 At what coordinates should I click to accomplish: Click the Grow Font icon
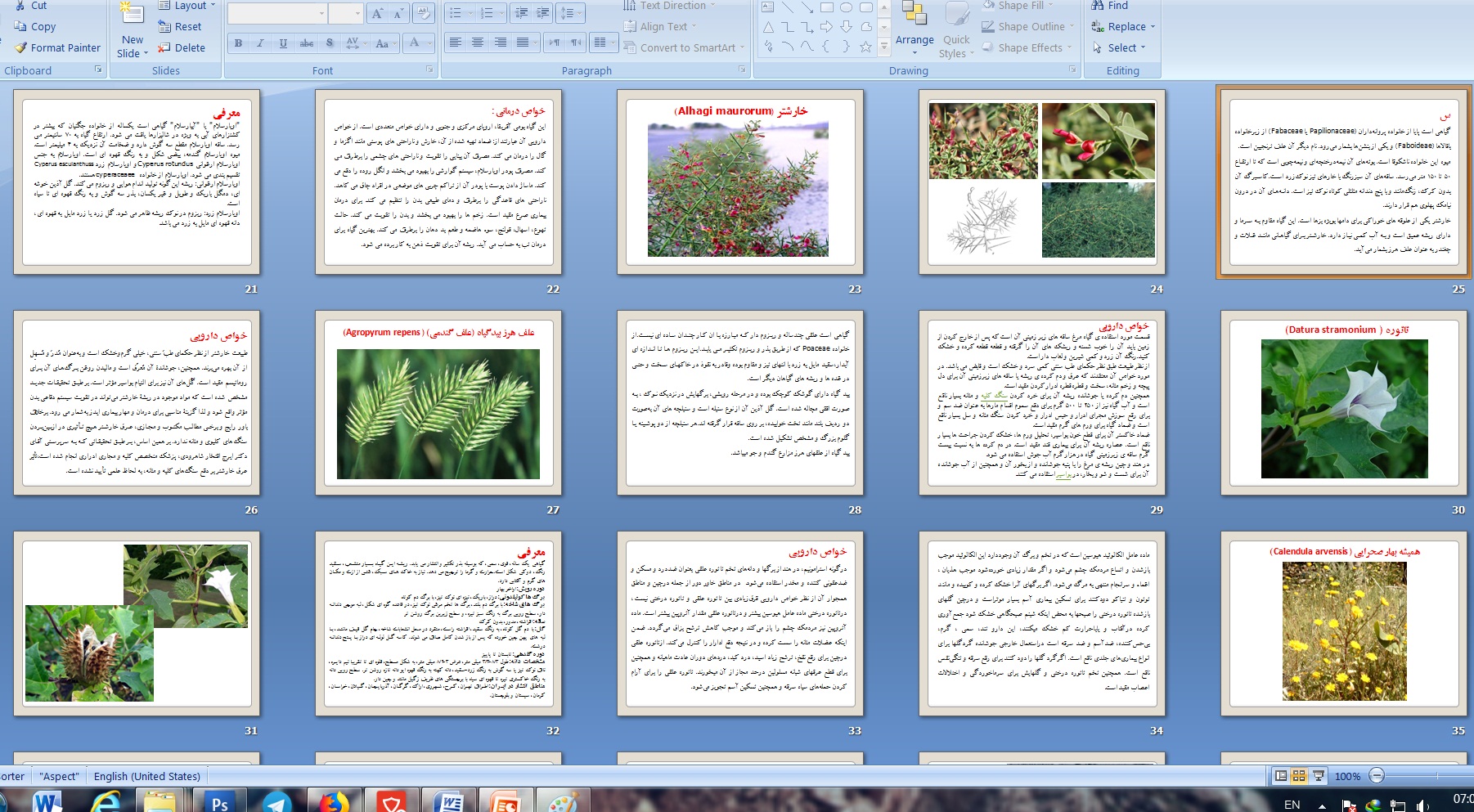pos(377,14)
